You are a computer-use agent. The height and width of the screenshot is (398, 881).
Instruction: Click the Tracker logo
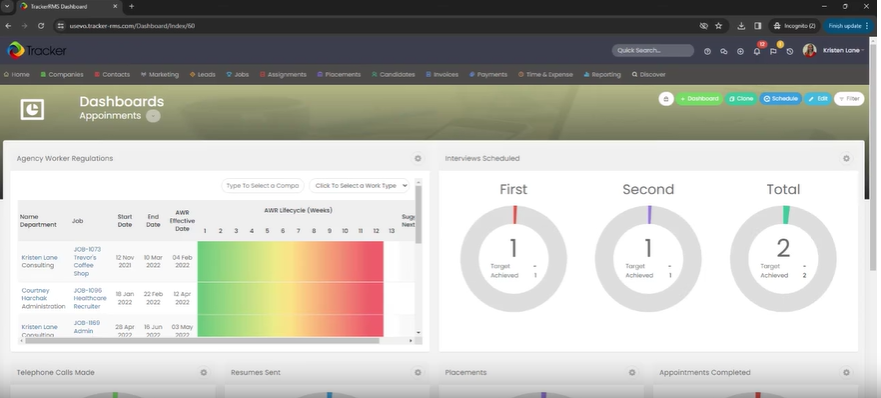[37, 51]
